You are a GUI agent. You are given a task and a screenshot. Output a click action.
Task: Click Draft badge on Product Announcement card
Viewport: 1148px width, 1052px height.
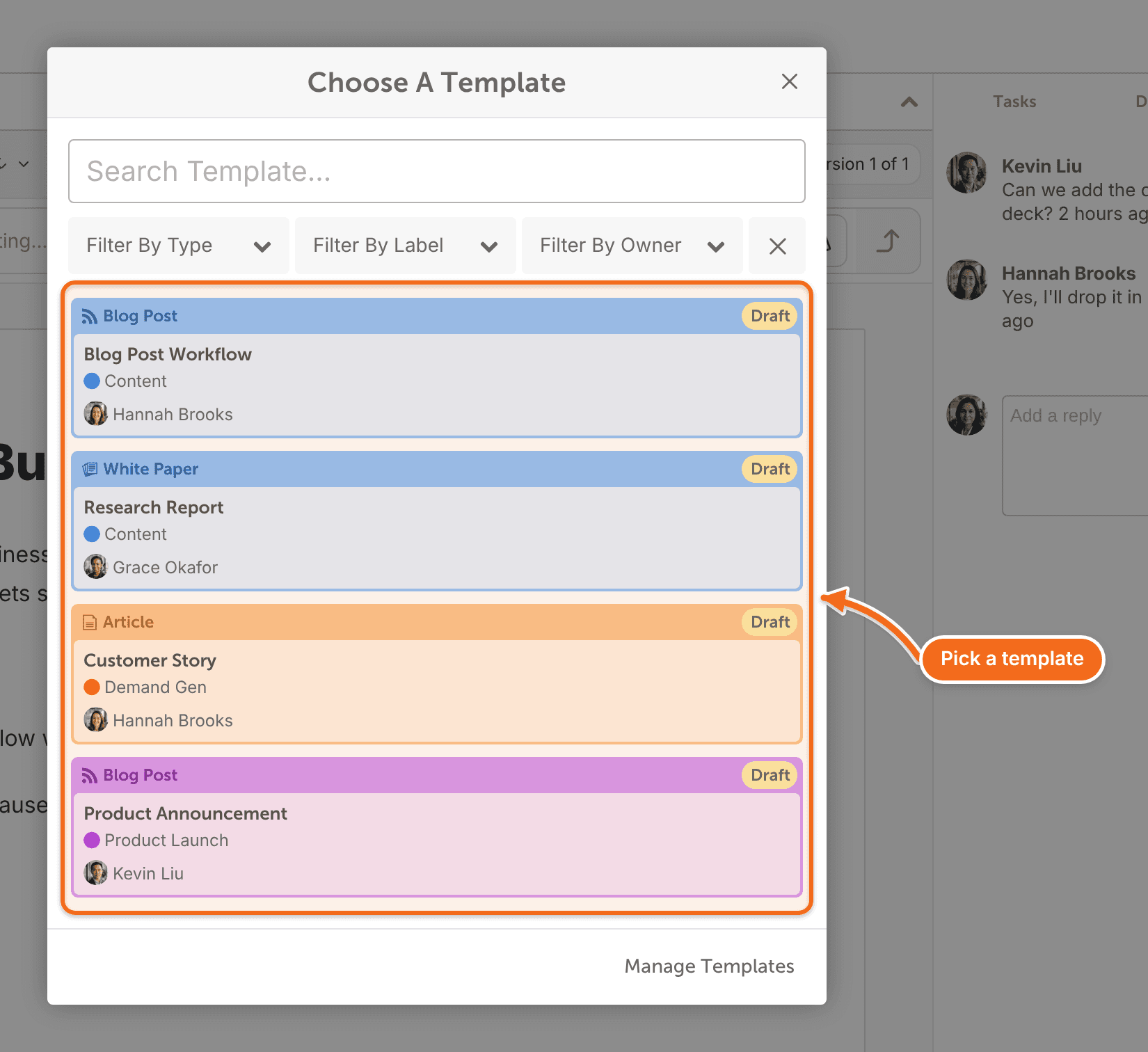coord(770,775)
